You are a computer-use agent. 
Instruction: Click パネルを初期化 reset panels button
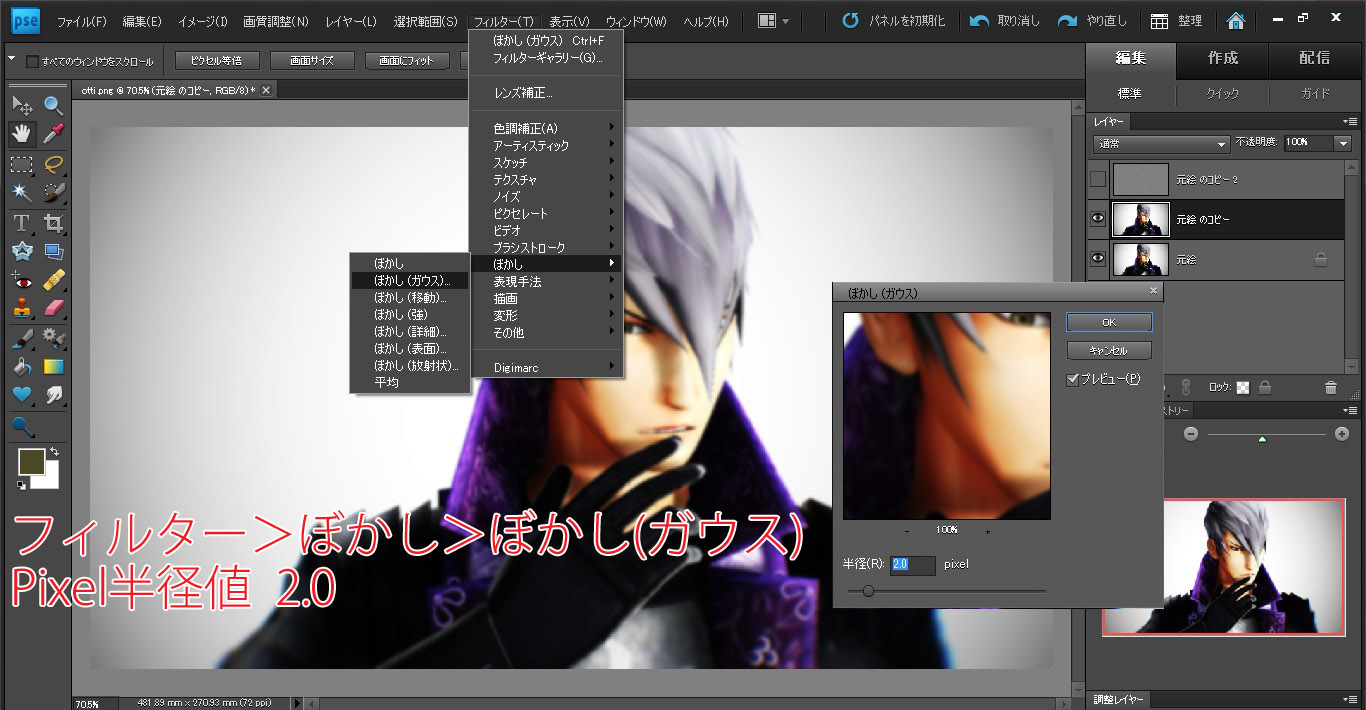(893, 21)
